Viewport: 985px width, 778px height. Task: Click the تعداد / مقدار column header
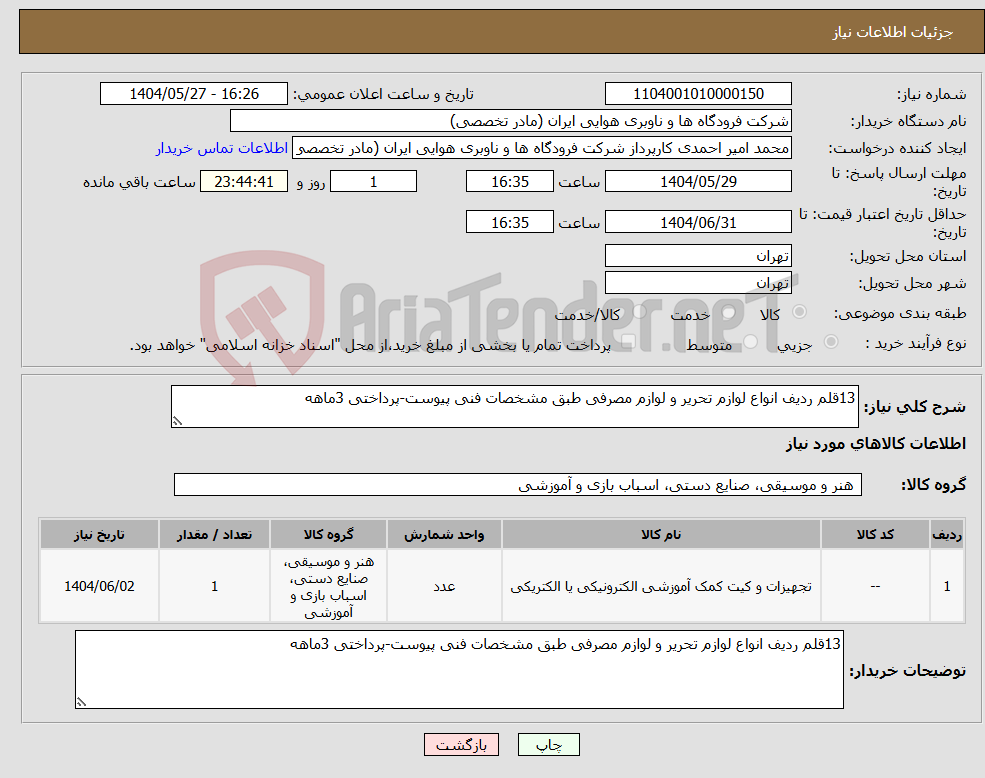pos(214,534)
